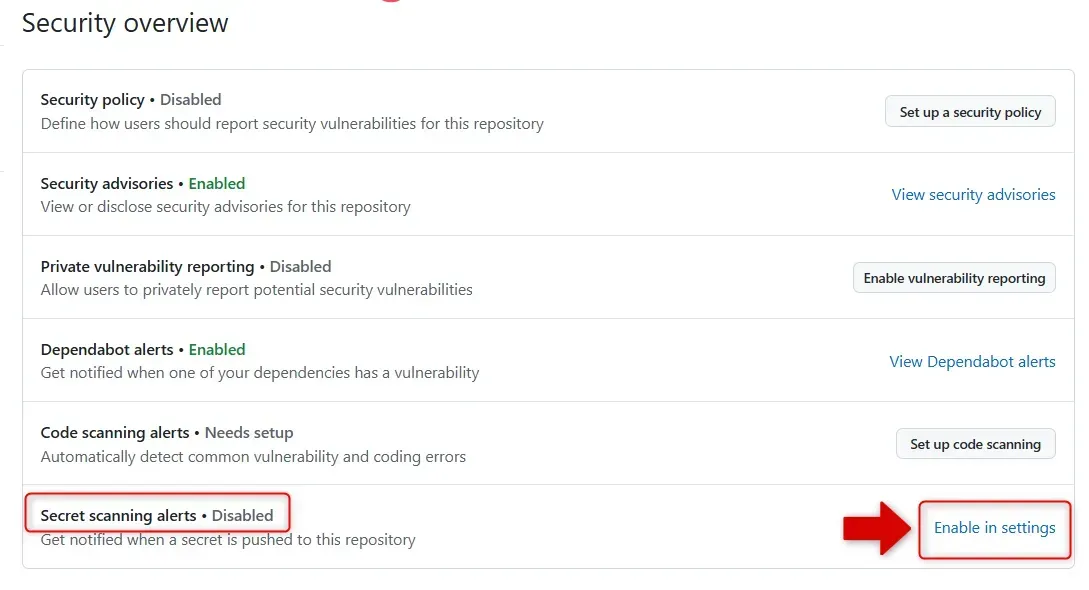The width and height of the screenshot is (1089, 590).
Task: Click the red arrow annotation icon
Action: pos(878,528)
